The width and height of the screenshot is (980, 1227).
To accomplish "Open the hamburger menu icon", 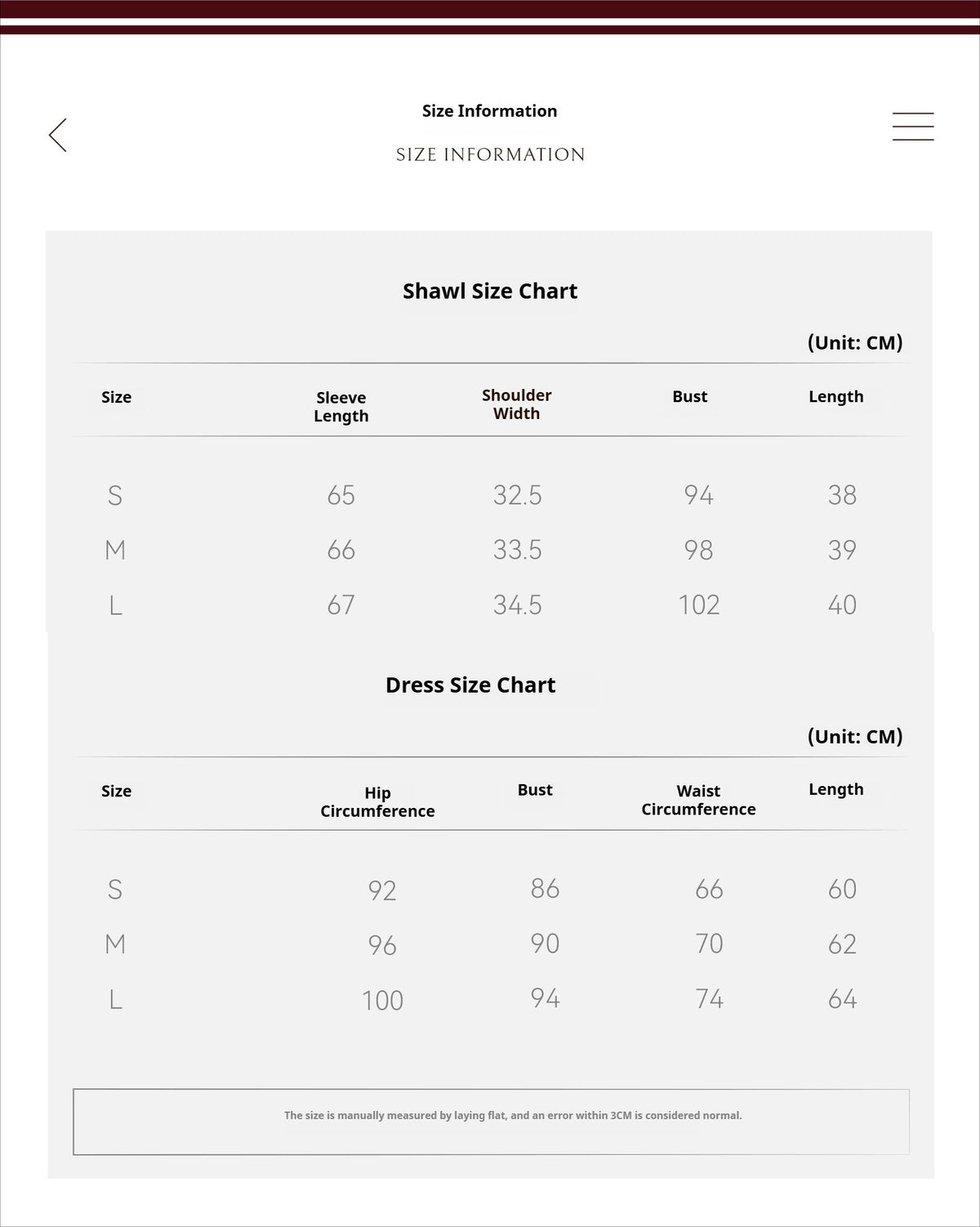I will pyautogui.click(x=913, y=127).
